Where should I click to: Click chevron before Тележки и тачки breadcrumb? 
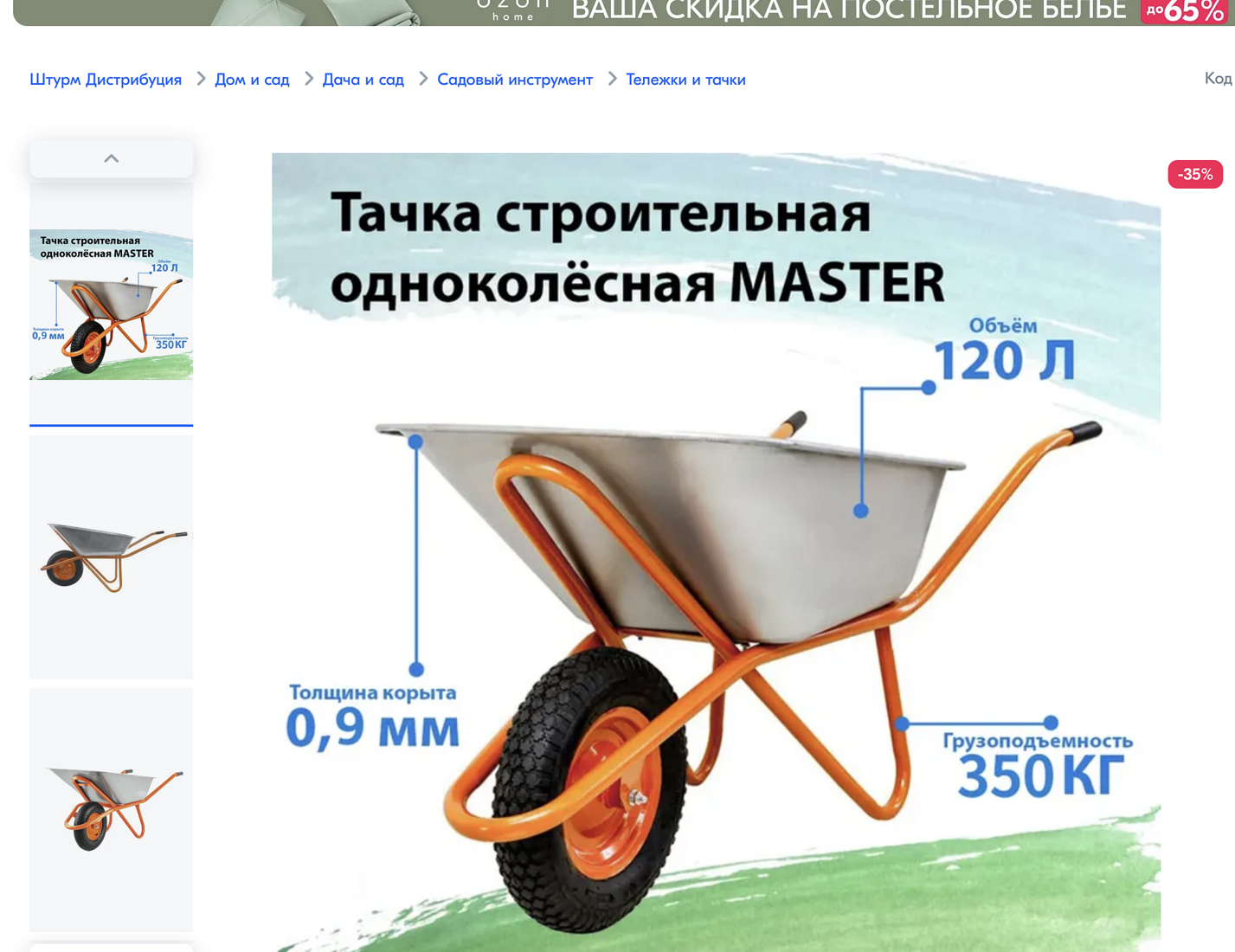pos(612,79)
